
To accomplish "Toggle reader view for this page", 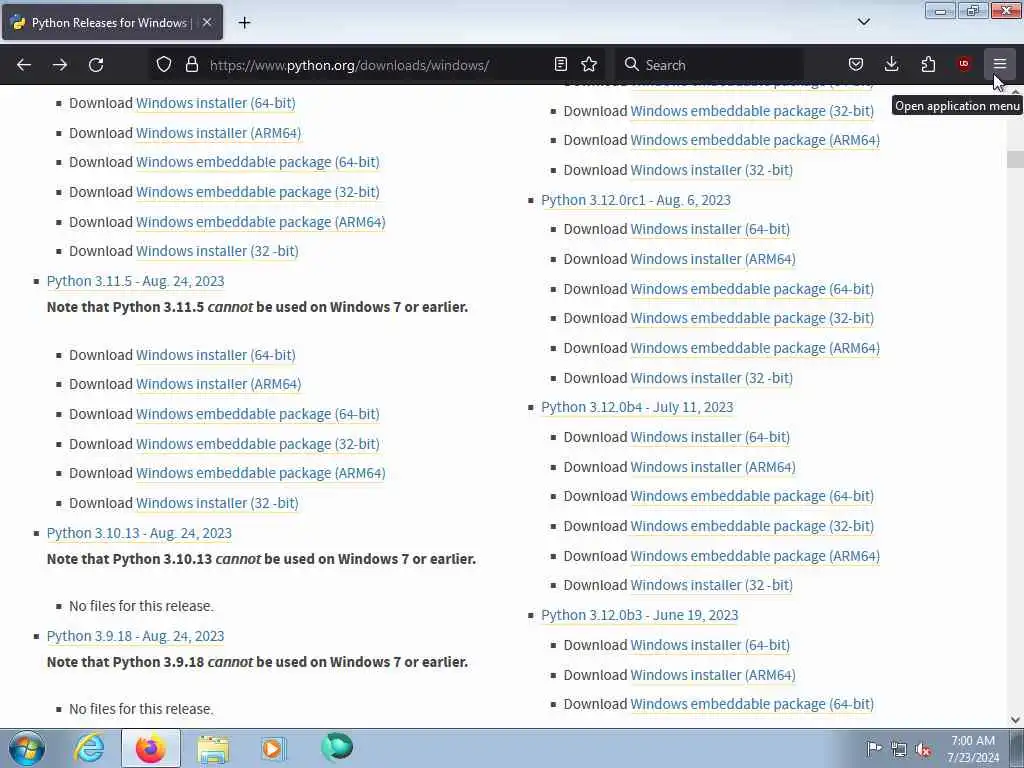I will tap(560, 64).
